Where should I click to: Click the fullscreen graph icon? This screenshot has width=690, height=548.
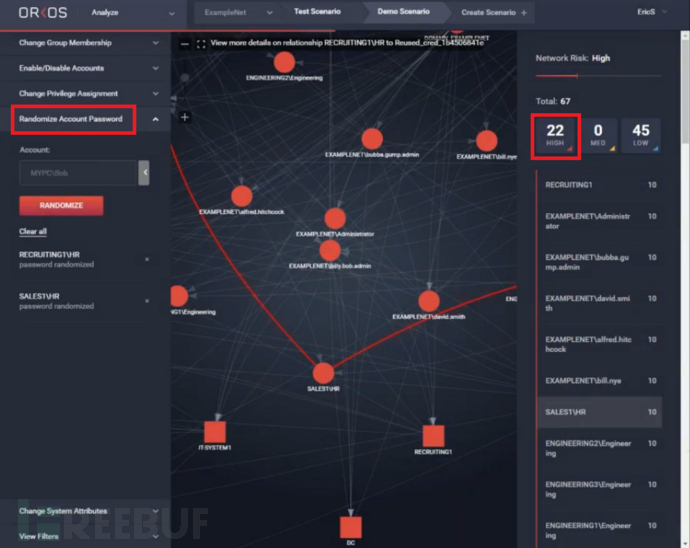click(x=201, y=44)
